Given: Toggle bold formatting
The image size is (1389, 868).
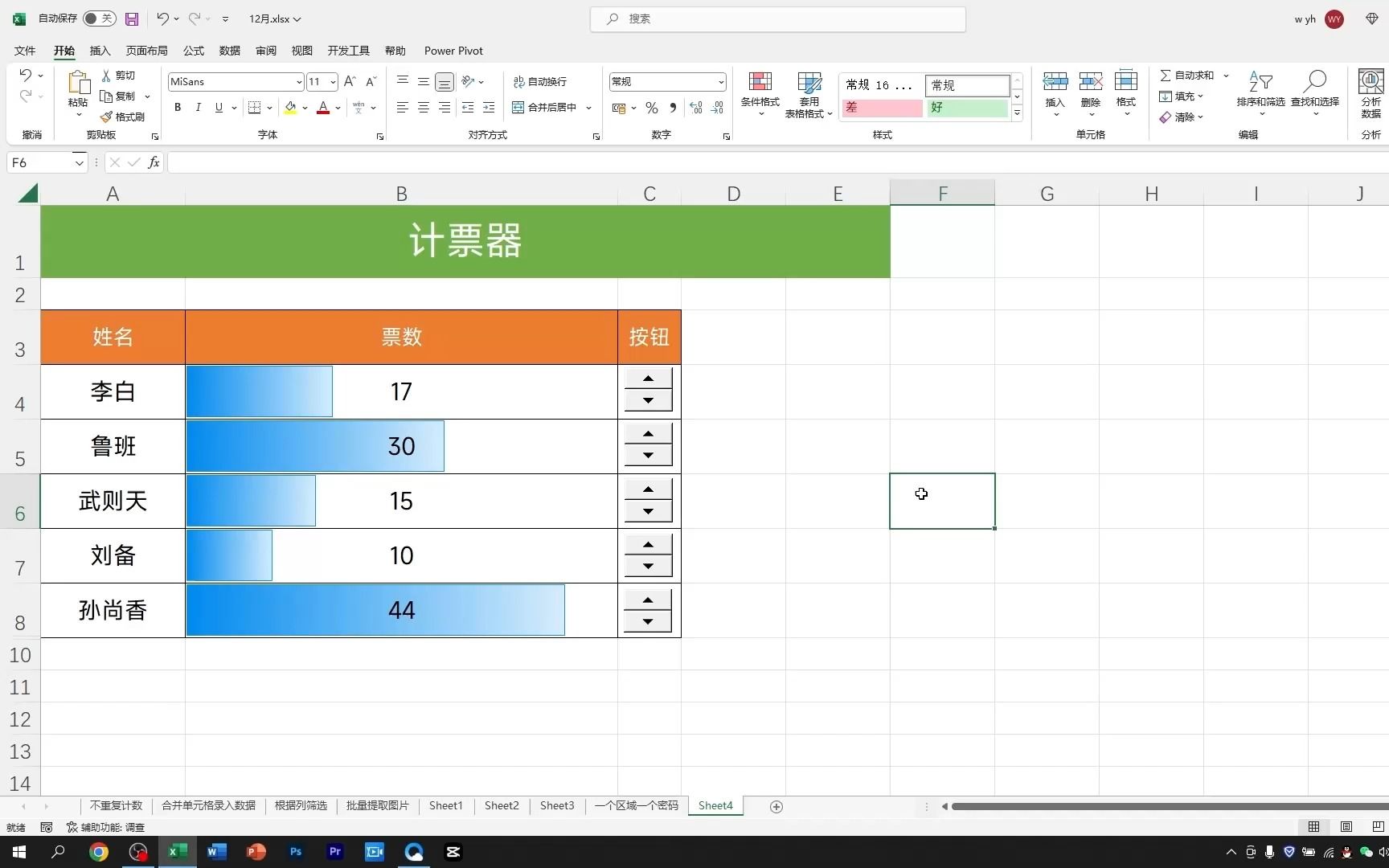Looking at the screenshot, I should [x=177, y=108].
